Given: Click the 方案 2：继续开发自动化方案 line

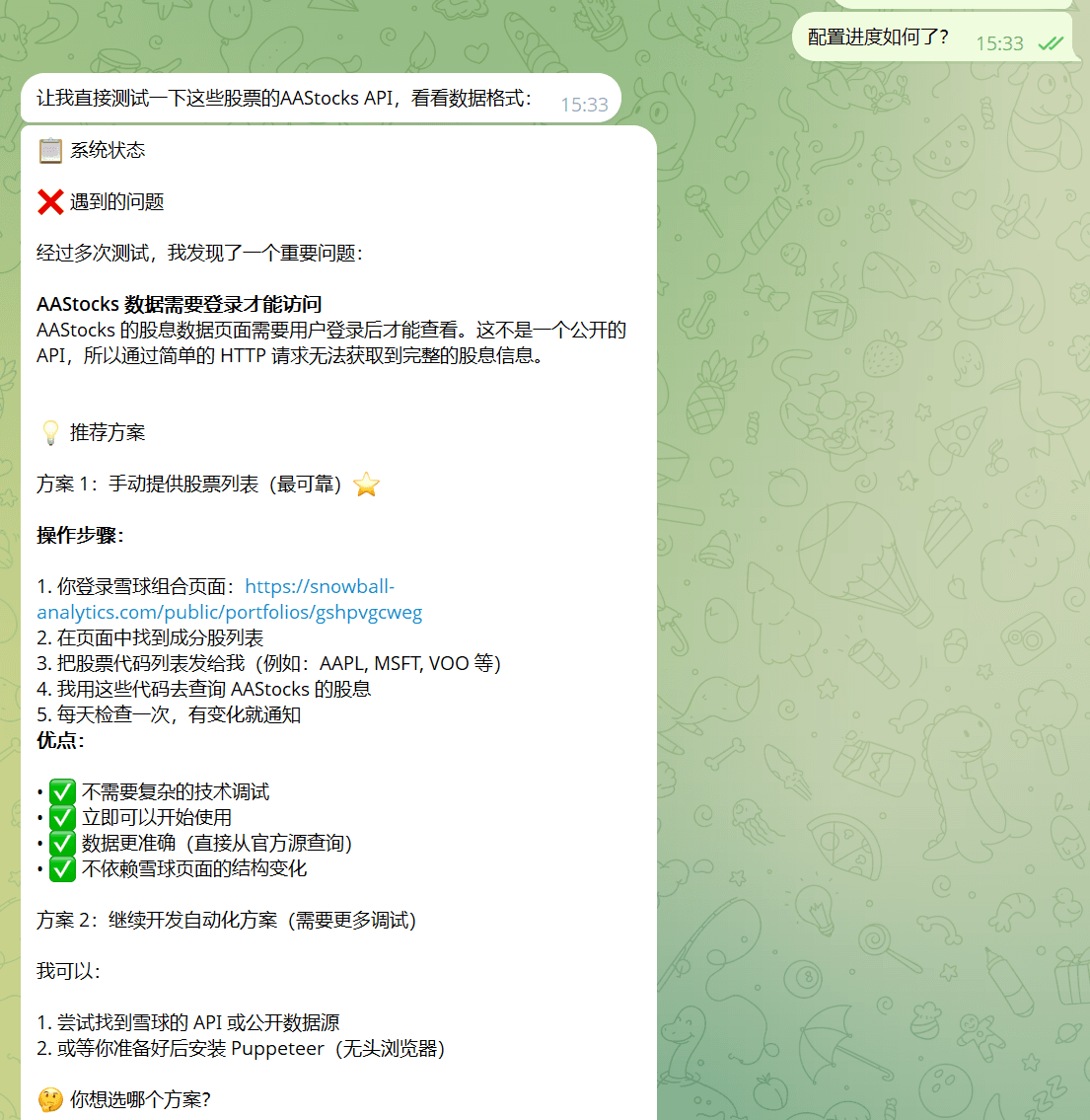Looking at the screenshot, I should 227,921.
